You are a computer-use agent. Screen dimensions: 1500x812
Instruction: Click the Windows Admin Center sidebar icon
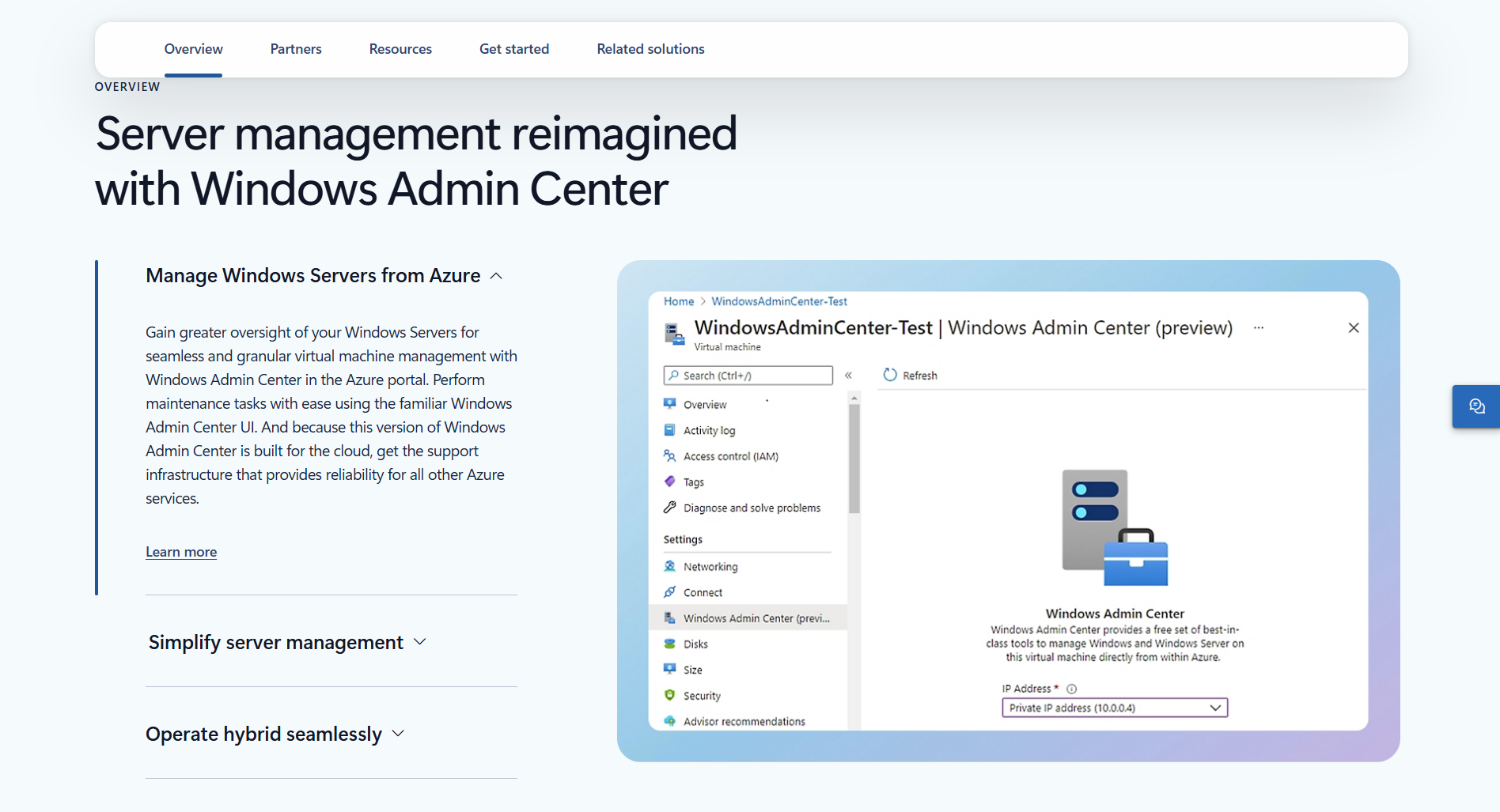[x=669, y=618]
